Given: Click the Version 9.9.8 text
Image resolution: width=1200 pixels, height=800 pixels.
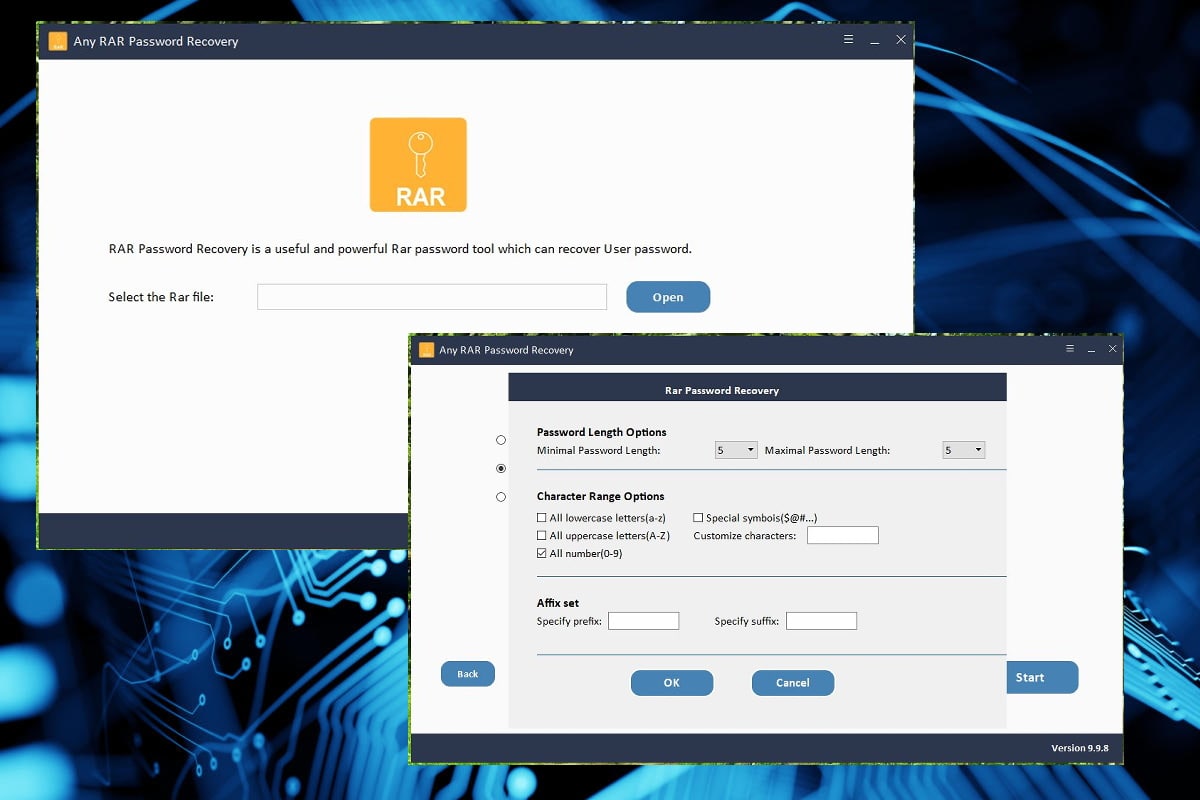Looking at the screenshot, I should point(1080,748).
